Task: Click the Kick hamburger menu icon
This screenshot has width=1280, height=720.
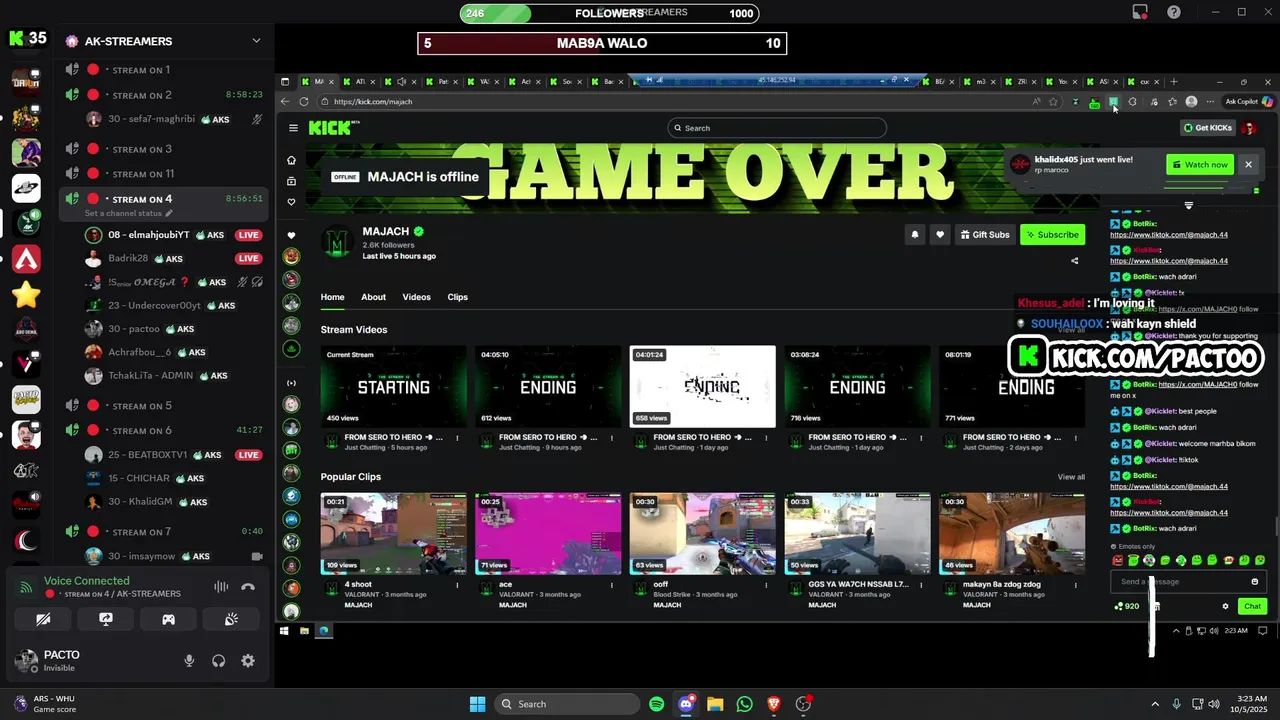Action: click(293, 128)
